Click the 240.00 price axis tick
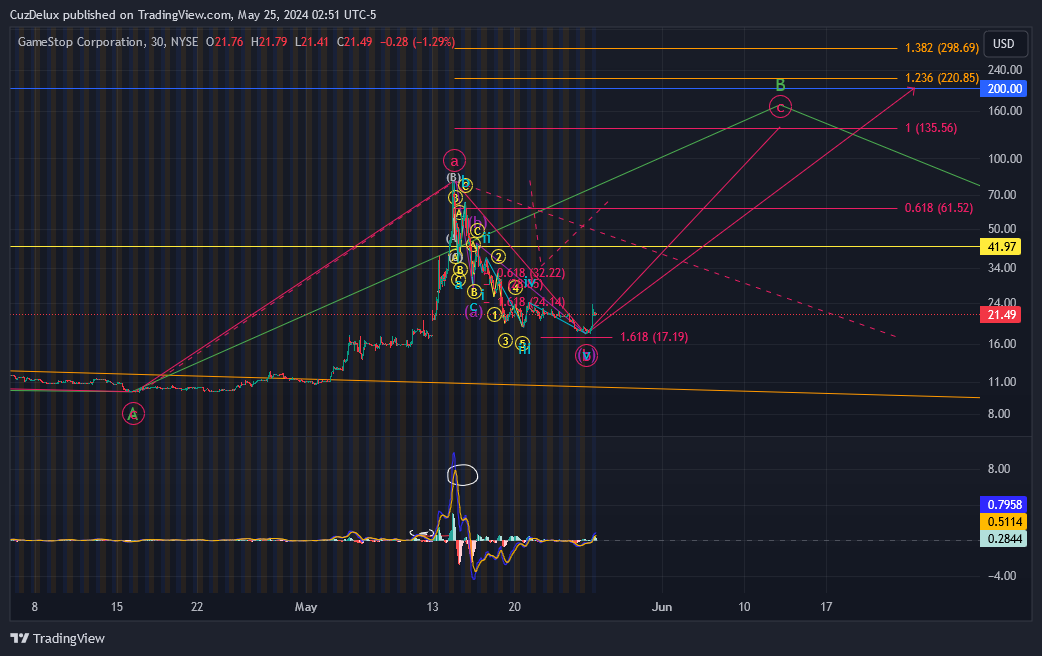The height and width of the screenshot is (656, 1042). [1005, 70]
